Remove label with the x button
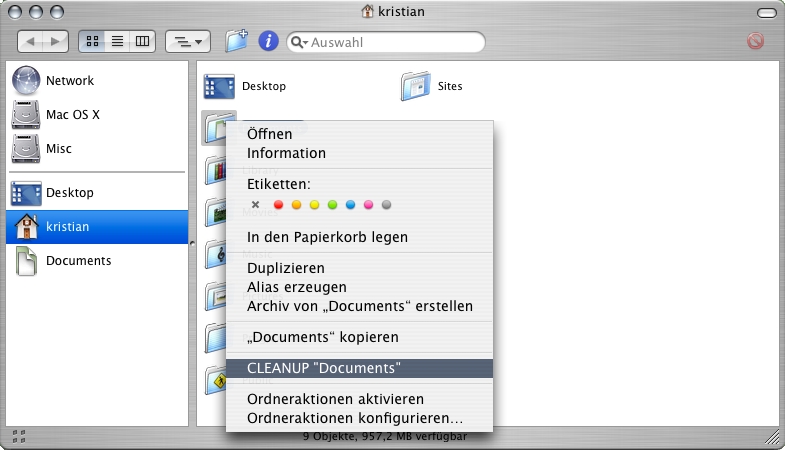This screenshot has width=785, height=450. point(255,205)
